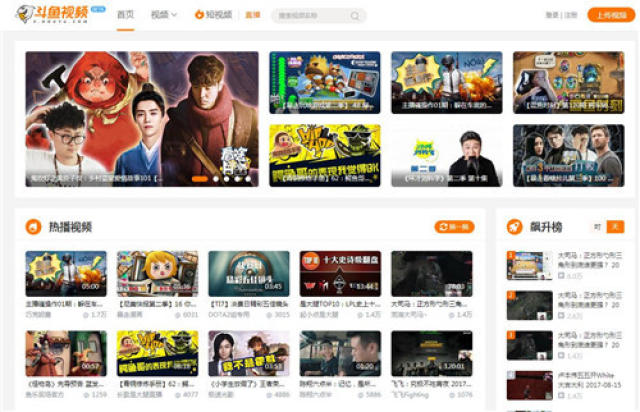Open the first-ranked 大司马 title in 飙升榜
The height and width of the screenshot is (412, 640).
tap(590, 260)
